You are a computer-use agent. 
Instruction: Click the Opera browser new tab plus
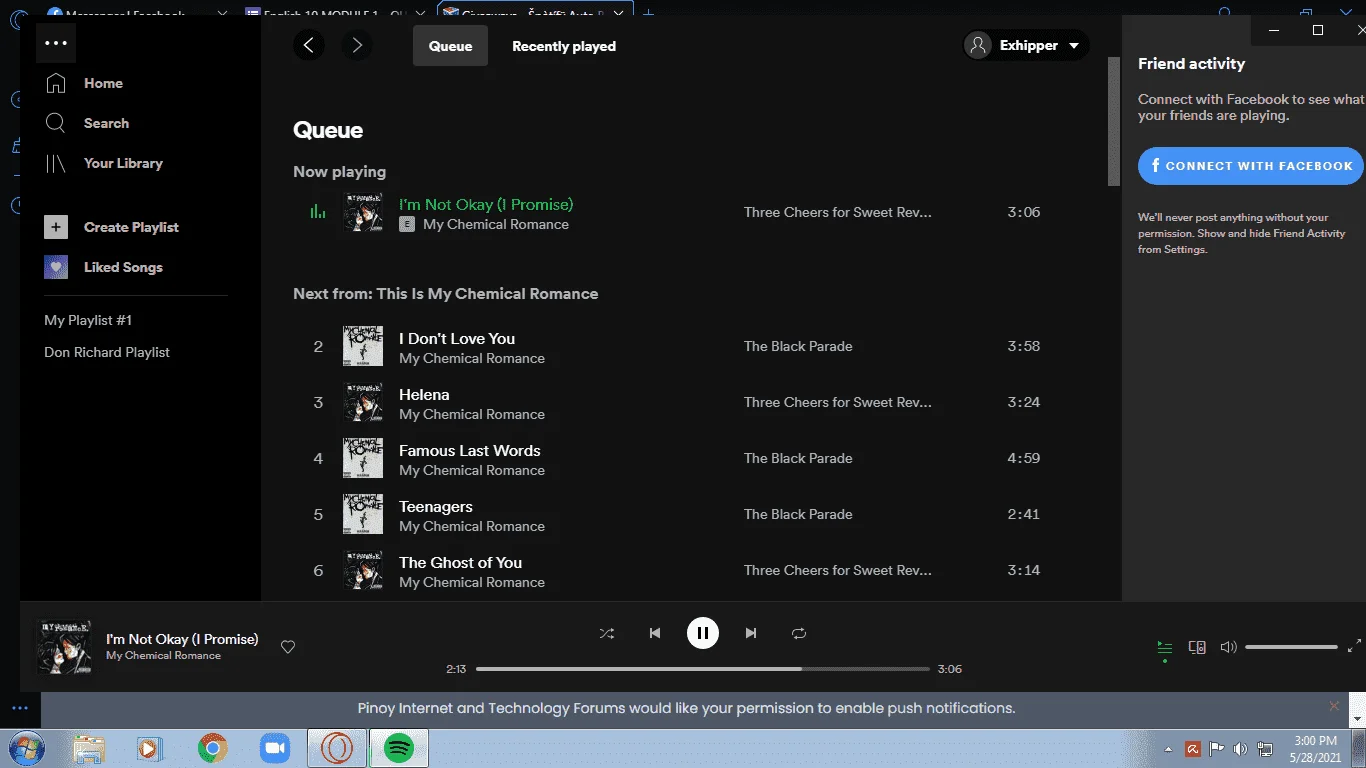[648, 13]
